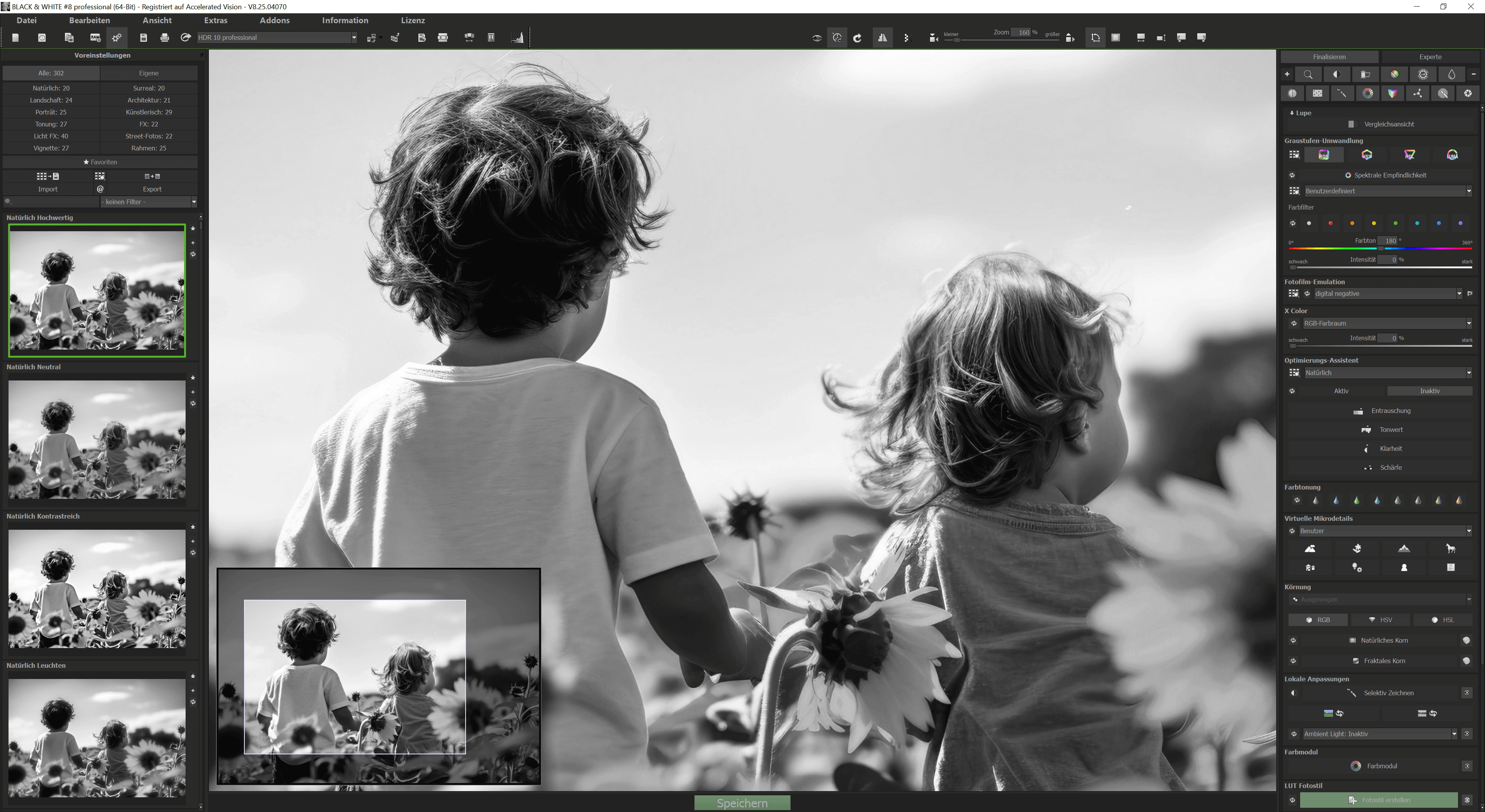The width and height of the screenshot is (1485, 812).
Task: Open the Extras menu
Action: (215, 20)
